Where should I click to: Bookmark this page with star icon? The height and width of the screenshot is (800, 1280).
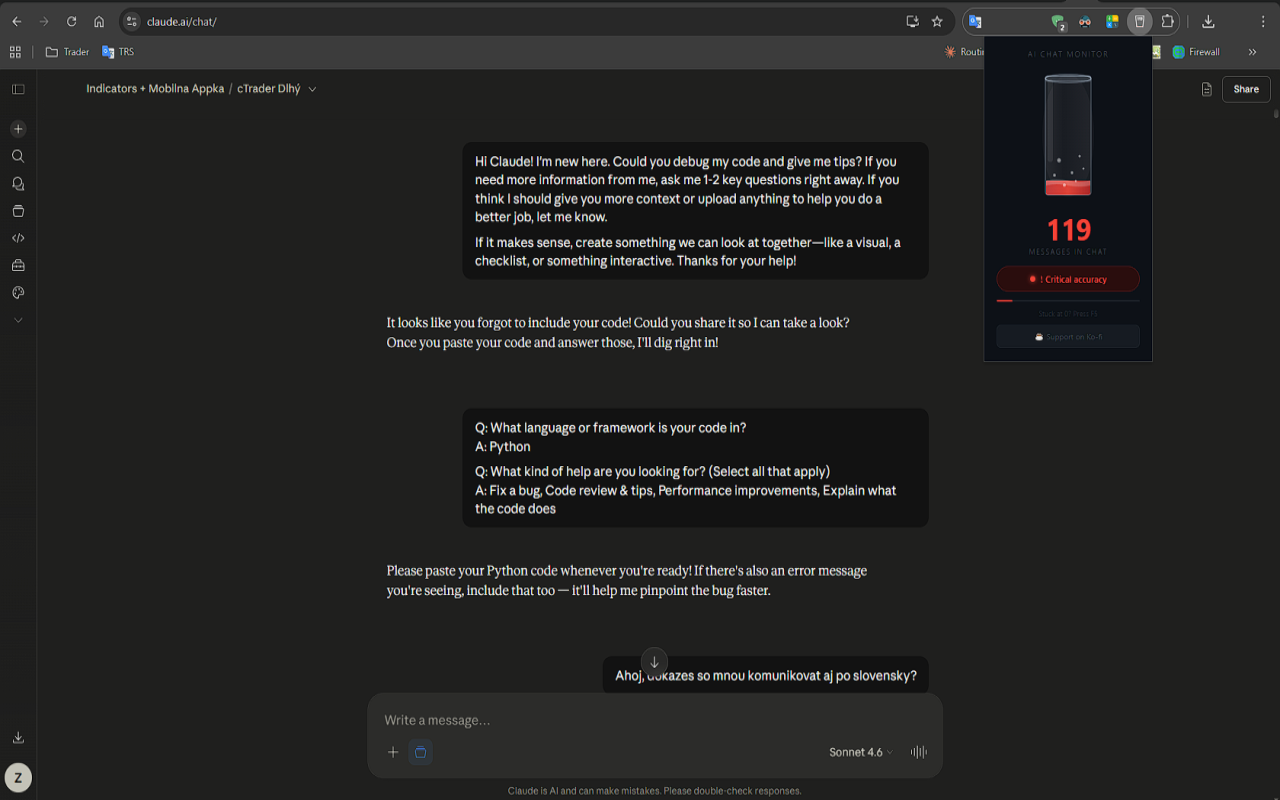pyautogui.click(x=937, y=21)
